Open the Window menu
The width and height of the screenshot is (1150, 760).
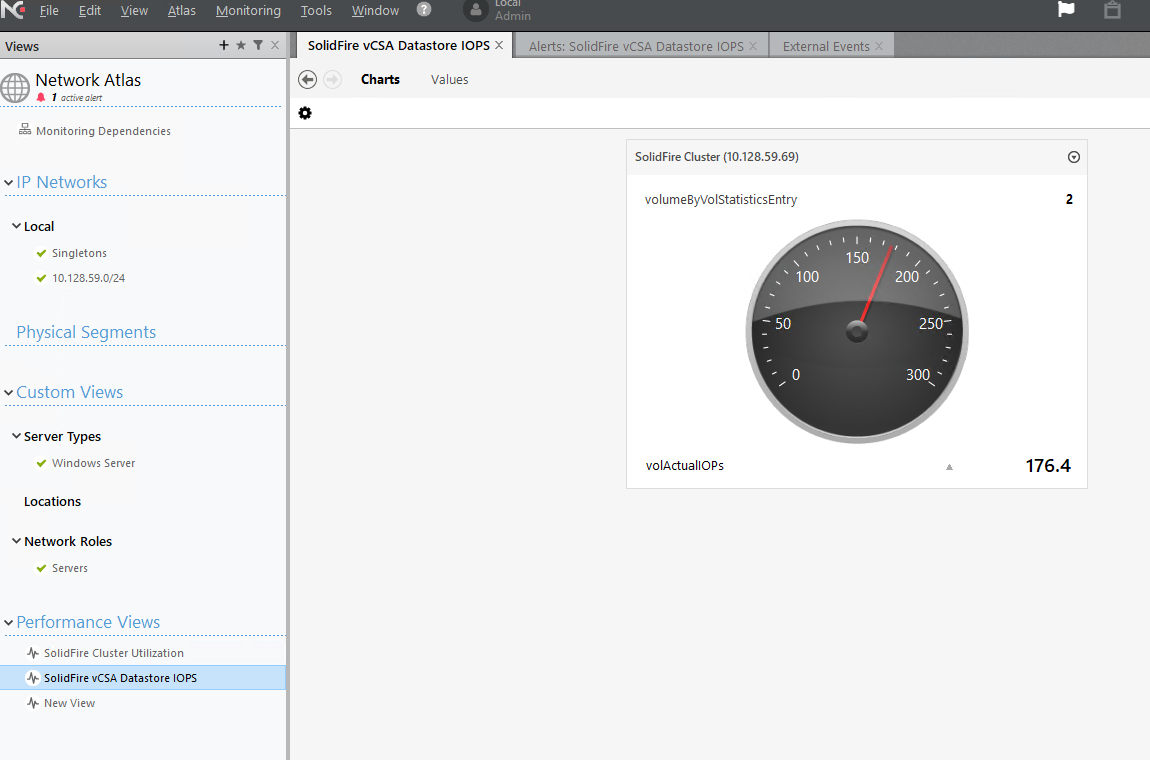point(375,10)
